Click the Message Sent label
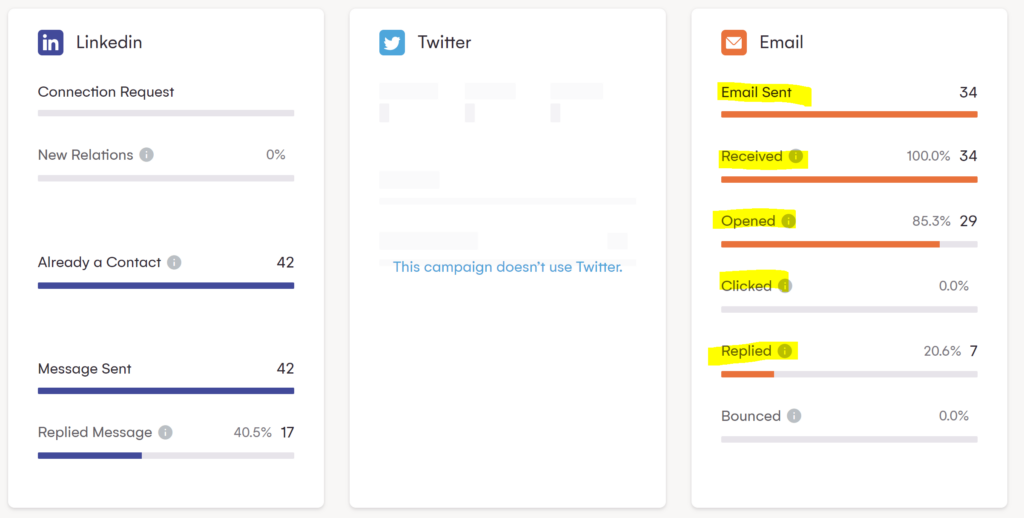 (x=85, y=369)
